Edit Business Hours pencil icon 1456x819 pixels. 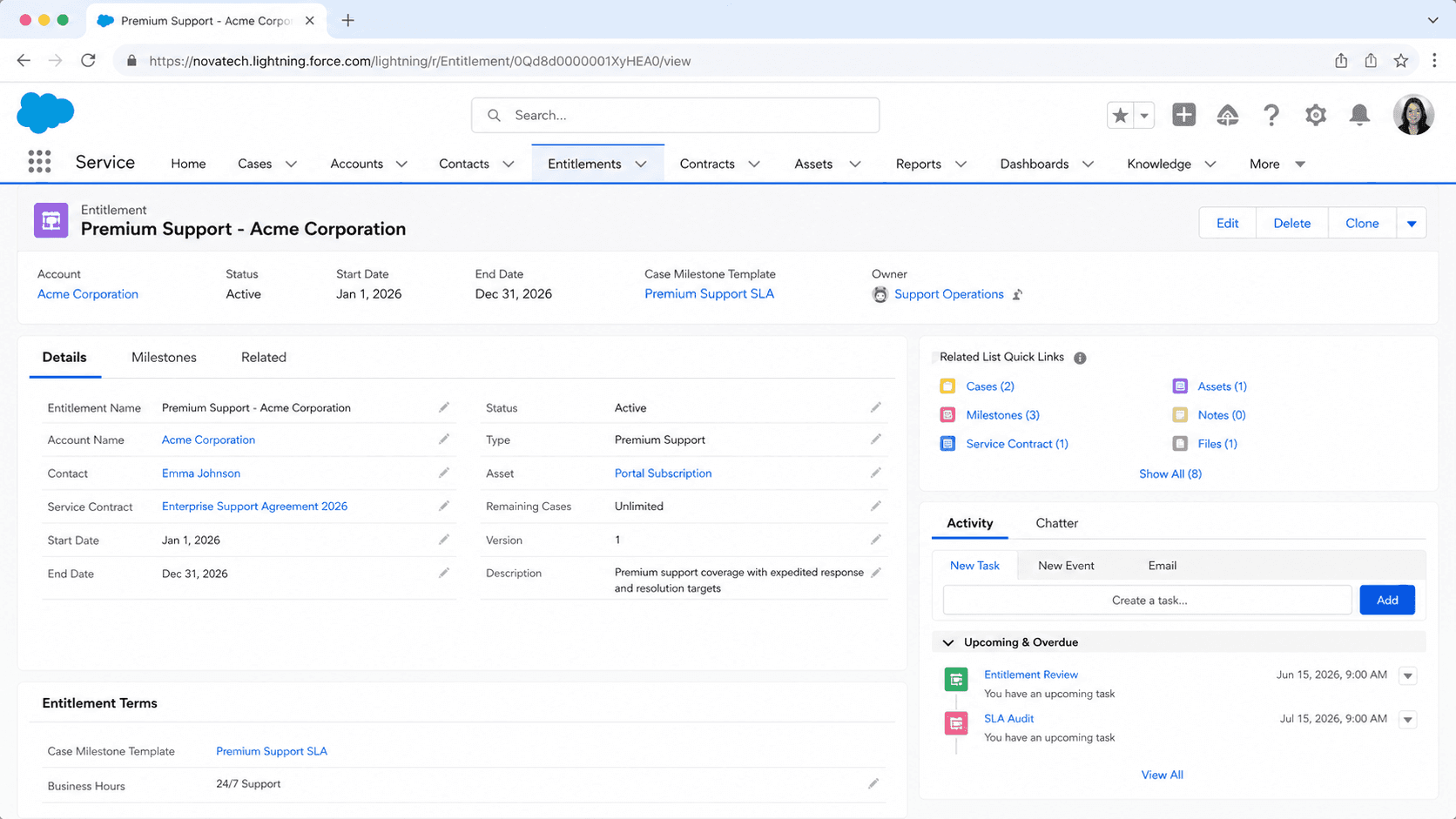[x=873, y=784]
